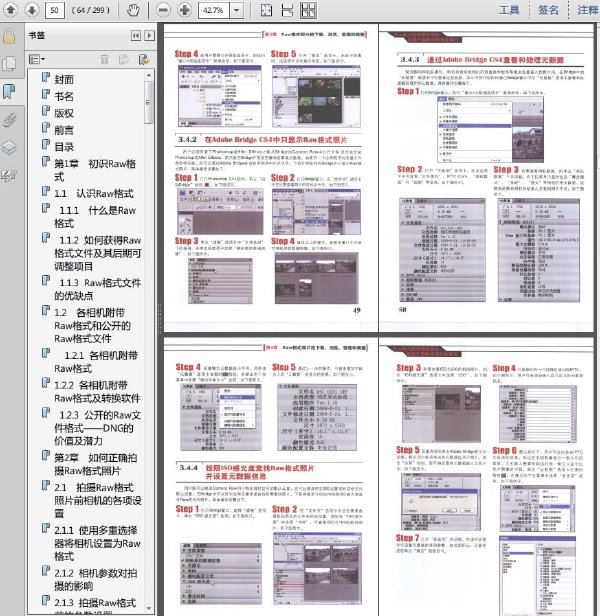Viewport: 600px width, 616px height.
Task: Open bookmark 2.1.2 相机参数对拍摄的影响
Action: (96, 579)
